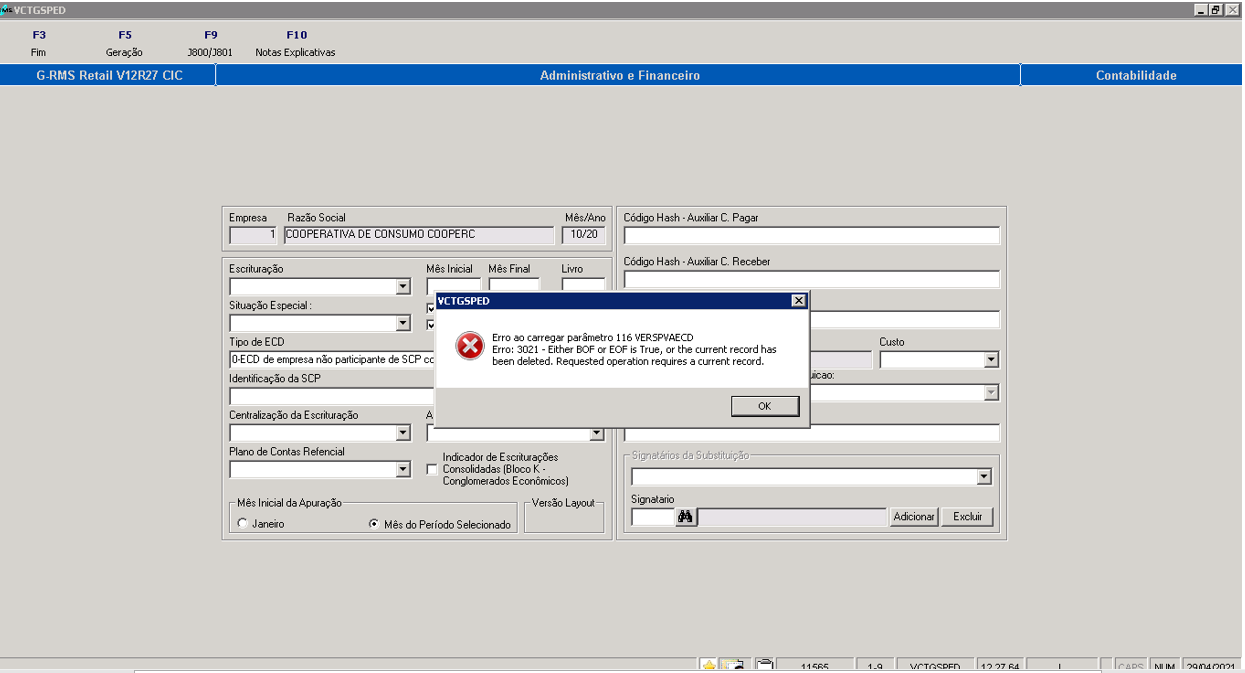Click the clipboard icon in the status bar
1245x673 pixels.
tap(764, 666)
